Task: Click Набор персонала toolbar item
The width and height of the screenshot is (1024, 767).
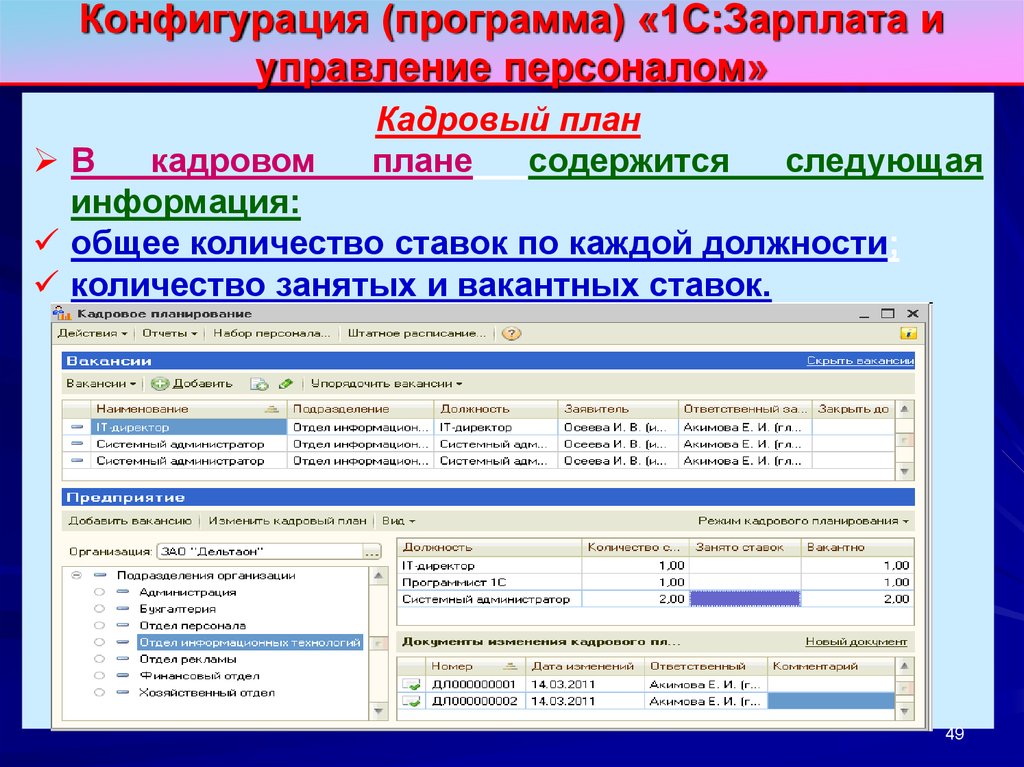Action: coord(272,333)
